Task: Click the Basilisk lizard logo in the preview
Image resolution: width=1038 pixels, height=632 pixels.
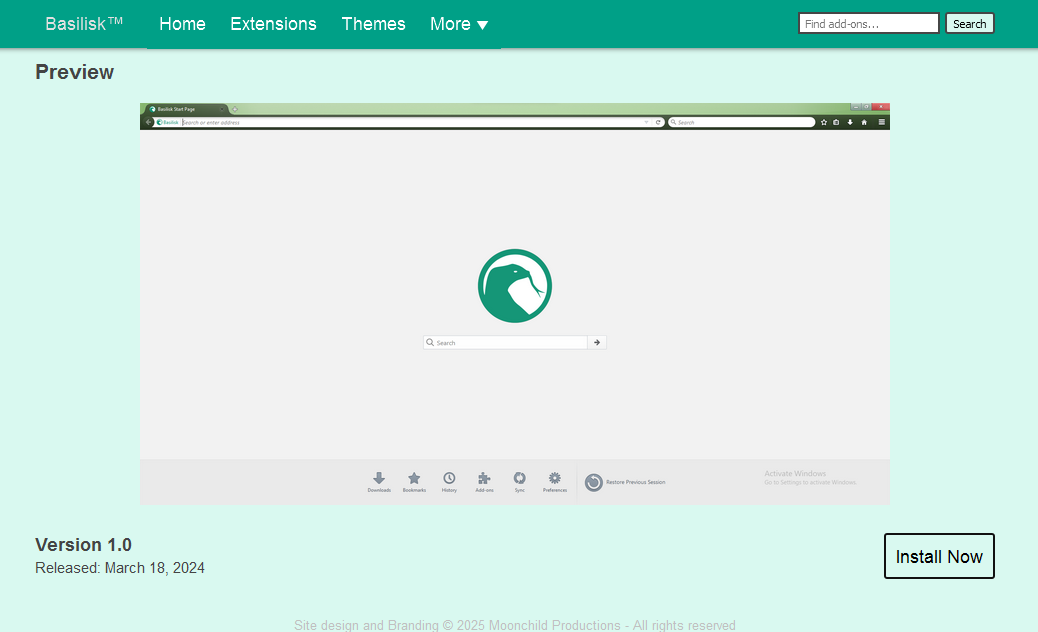Action: [514, 286]
